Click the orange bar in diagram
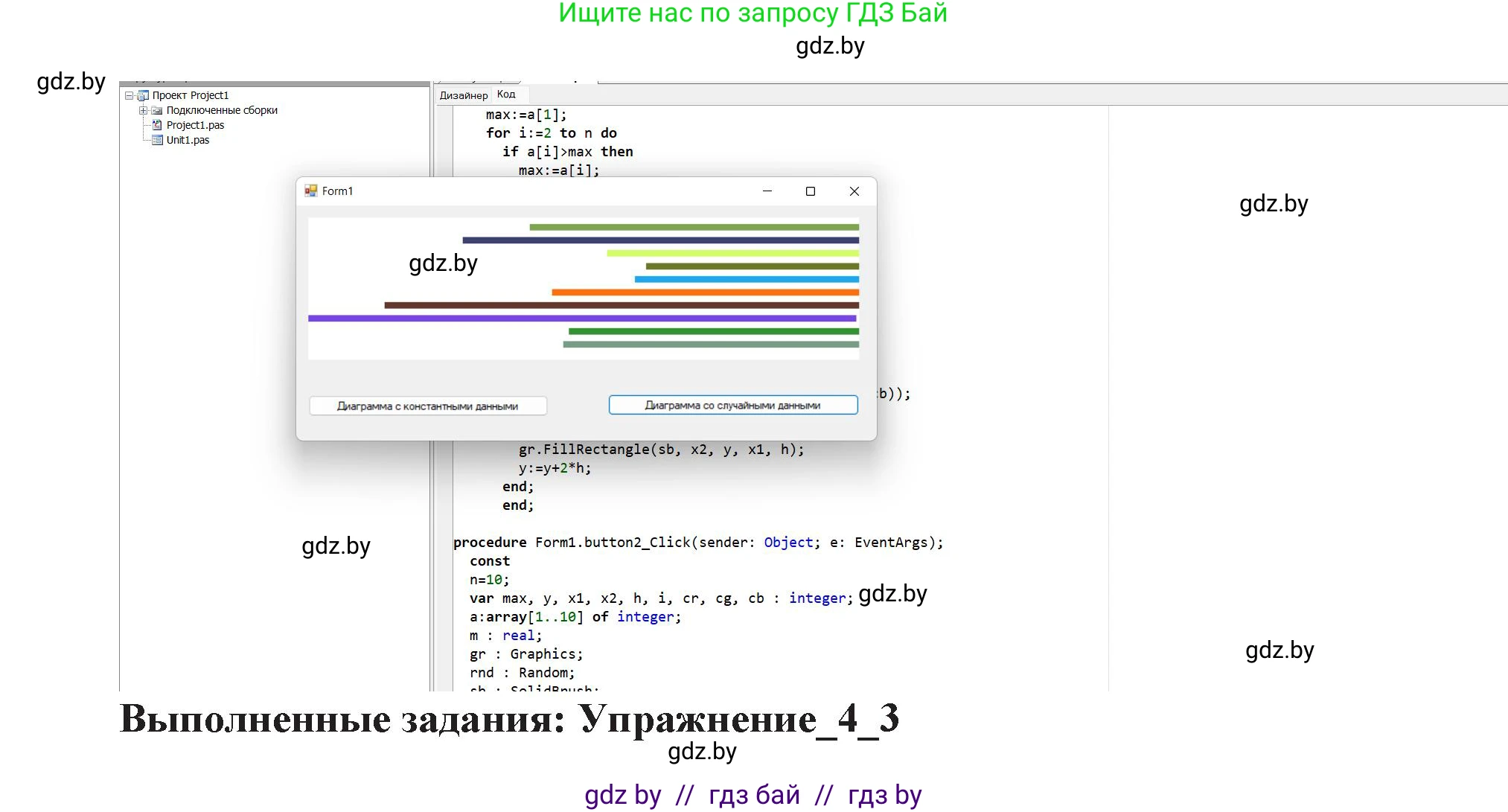This screenshot has height=812, width=1508. [704, 292]
